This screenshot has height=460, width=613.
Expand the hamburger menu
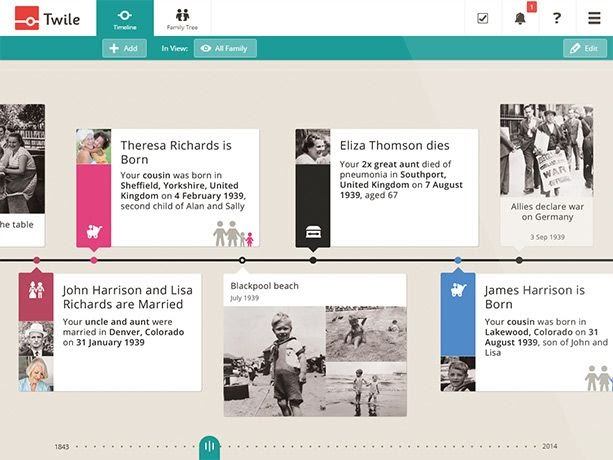coord(595,18)
